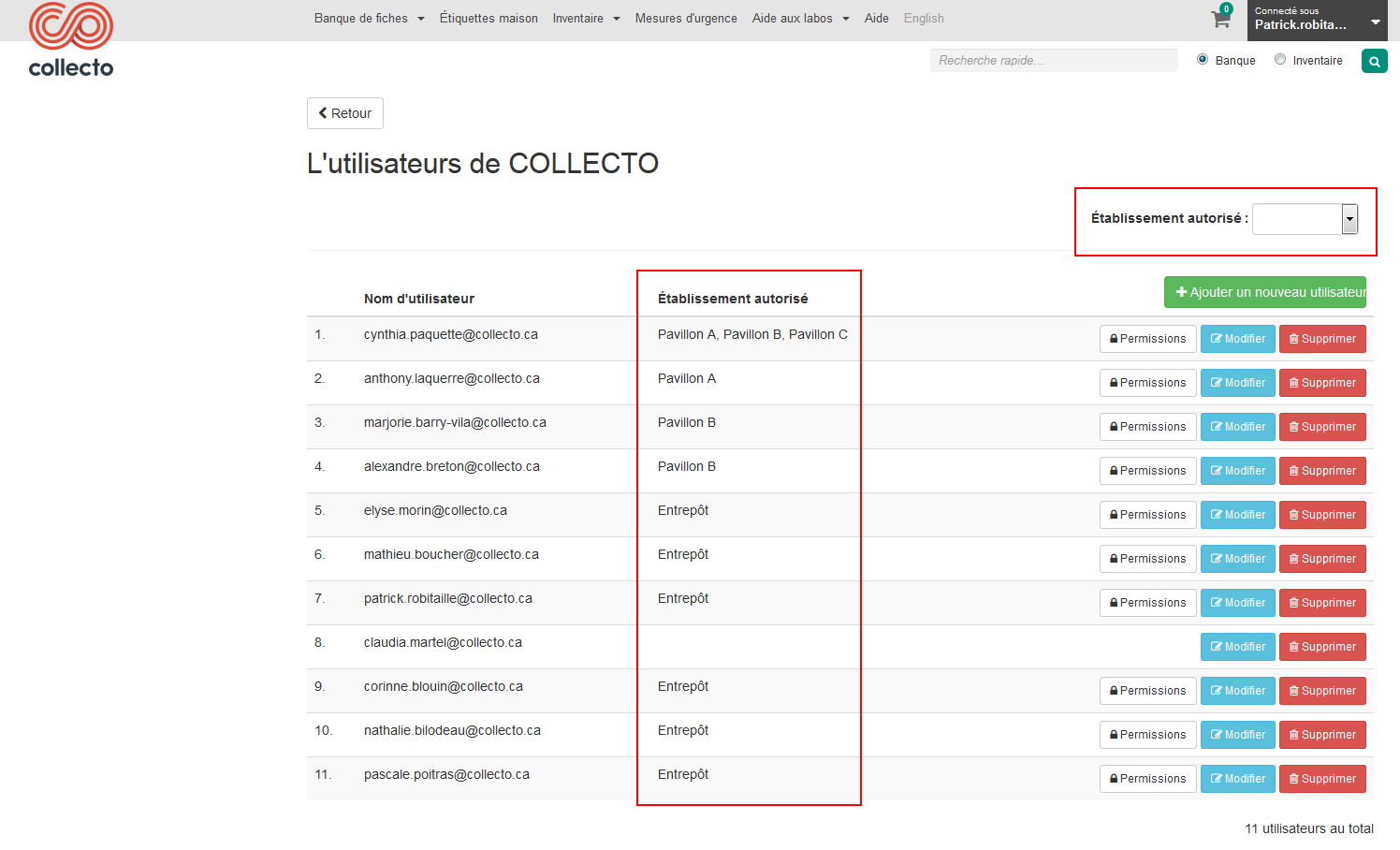
Task: Modifier nathalie.bilodeau user
Action: [1238, 735]
